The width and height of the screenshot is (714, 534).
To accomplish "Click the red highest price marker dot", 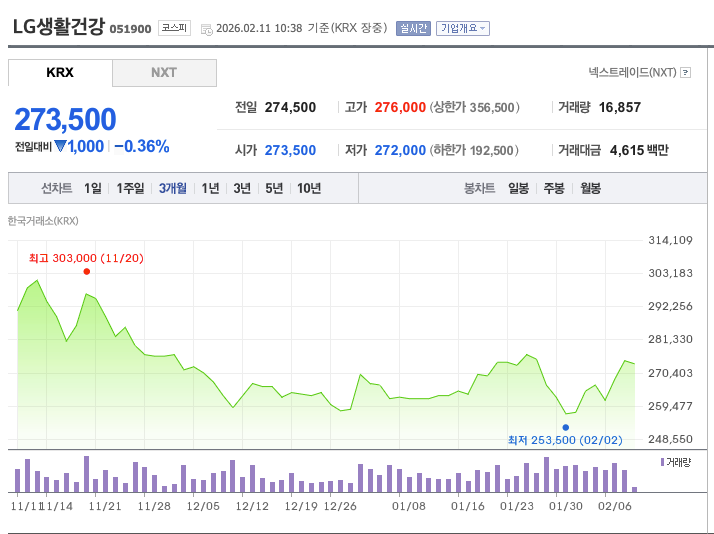I will coord(87,272).
